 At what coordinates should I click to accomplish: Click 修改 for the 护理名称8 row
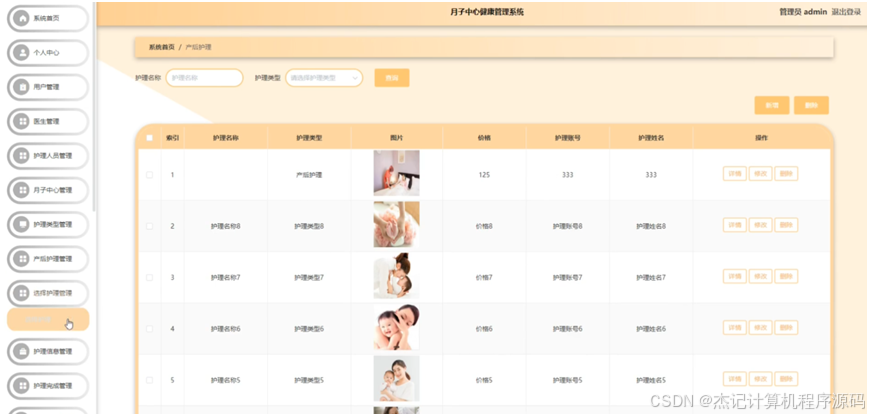click(760, 225)
